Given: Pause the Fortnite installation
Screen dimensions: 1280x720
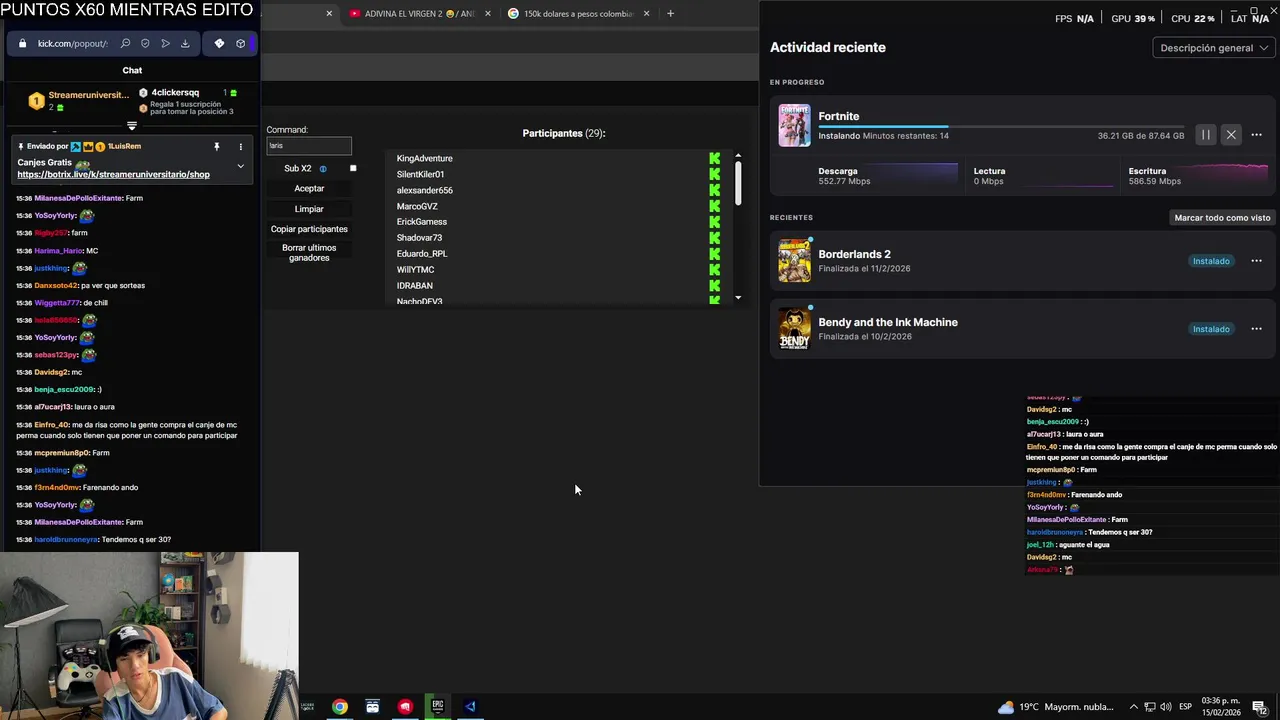Looking at the screenshot, I should pyautogui.click(x=1206, y=135).
